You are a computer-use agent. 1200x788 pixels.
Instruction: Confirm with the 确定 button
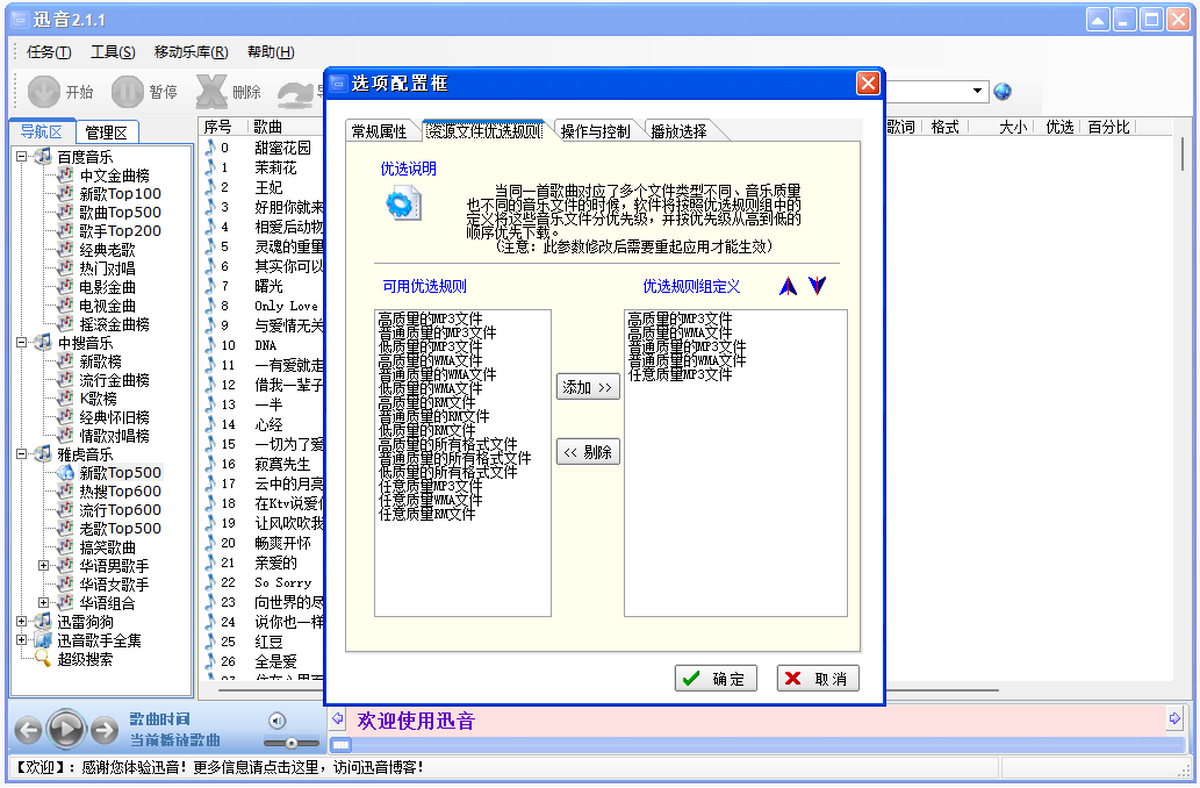click(x=716, y=678)
